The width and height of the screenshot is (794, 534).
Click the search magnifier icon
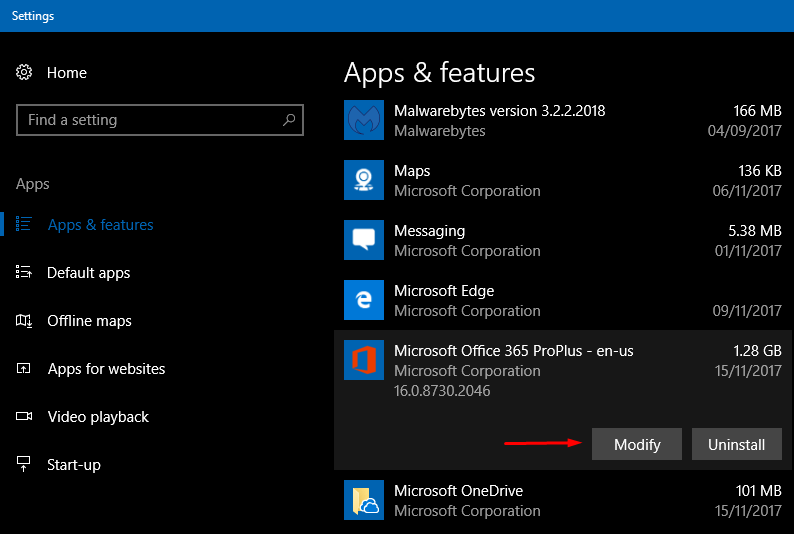point(289,120)
